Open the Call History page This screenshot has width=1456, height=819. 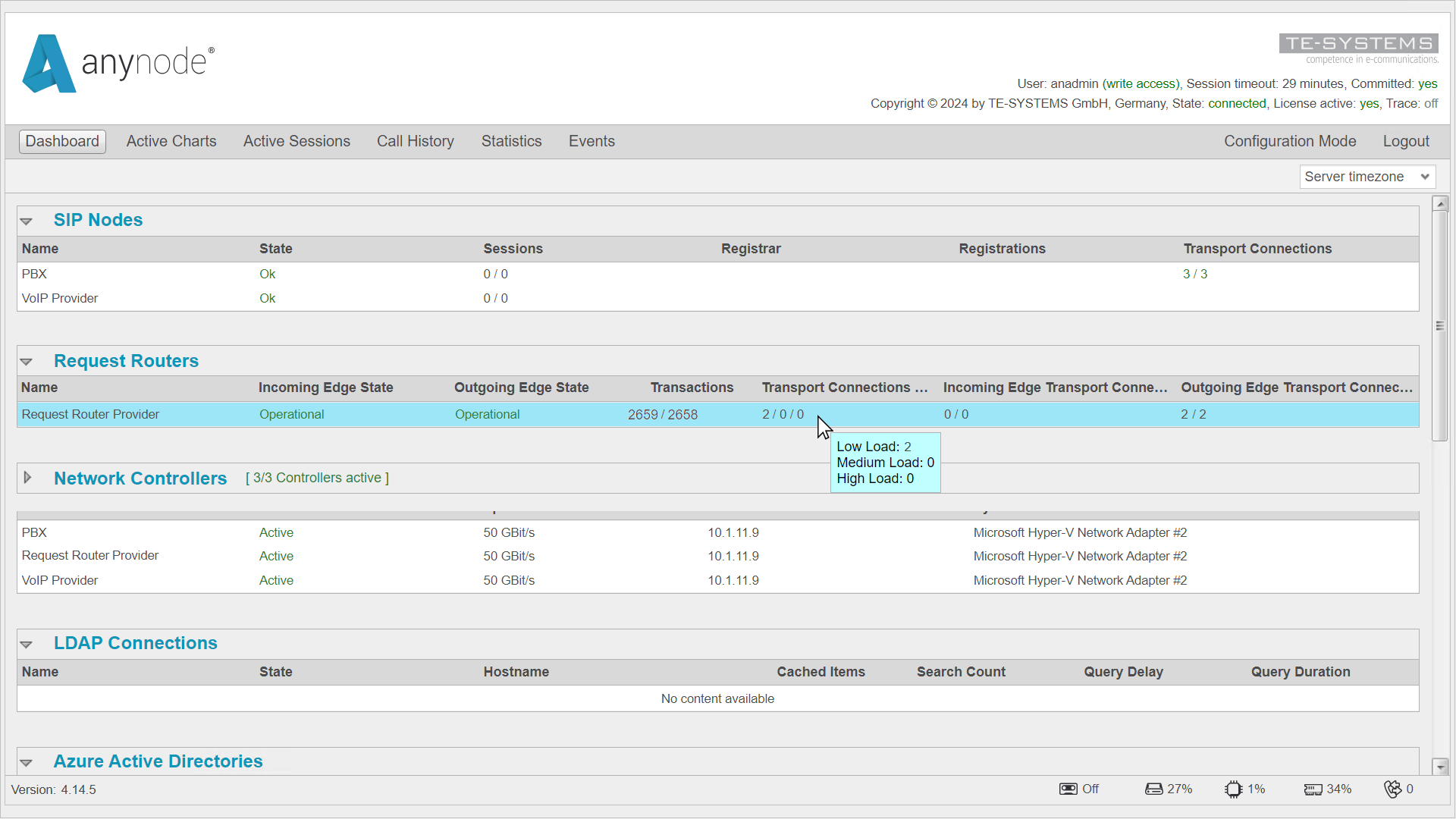[415, 141]
